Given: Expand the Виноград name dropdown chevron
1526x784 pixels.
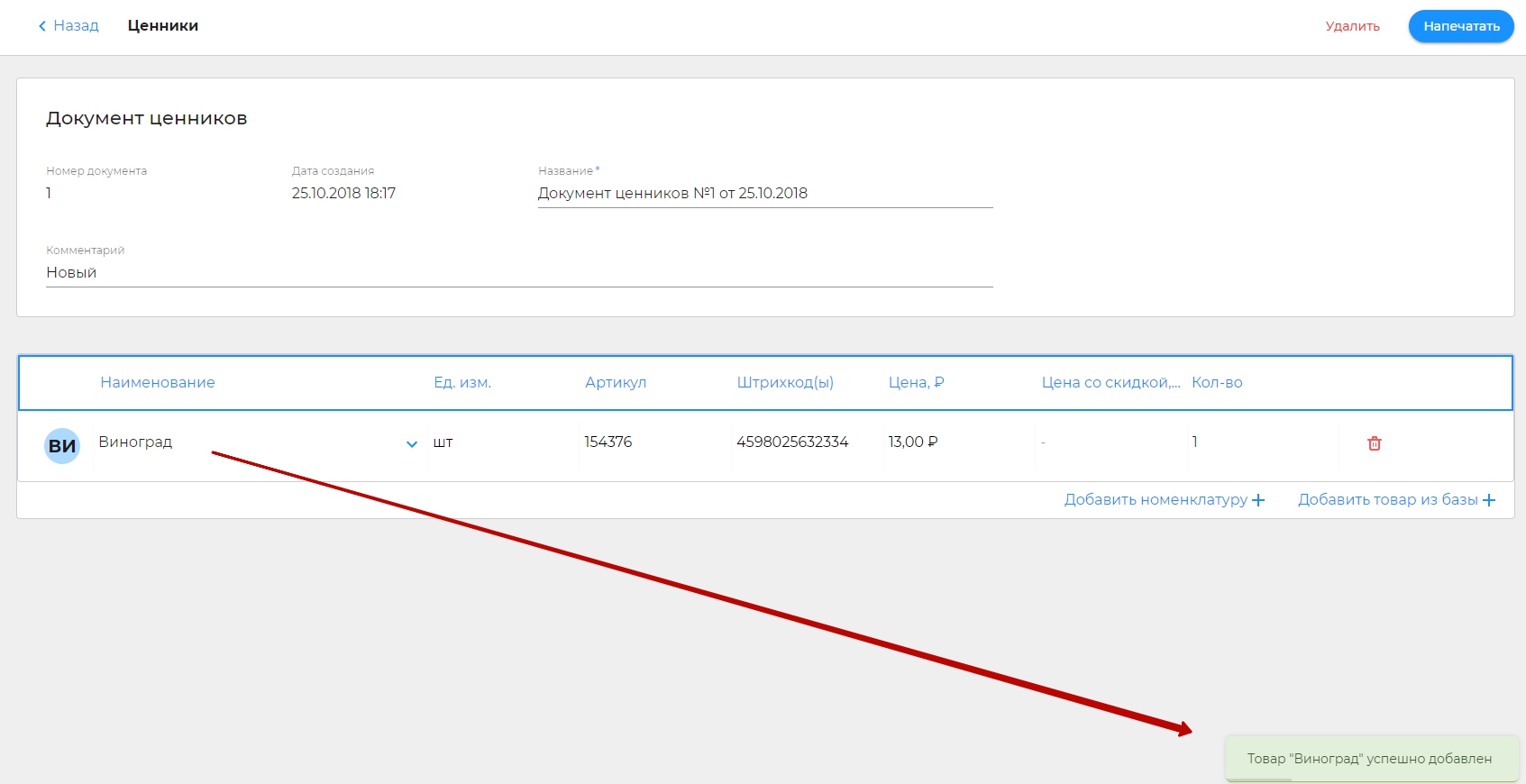Looking at the screenshot, I should pyautogui.click(x=412, y=444).
